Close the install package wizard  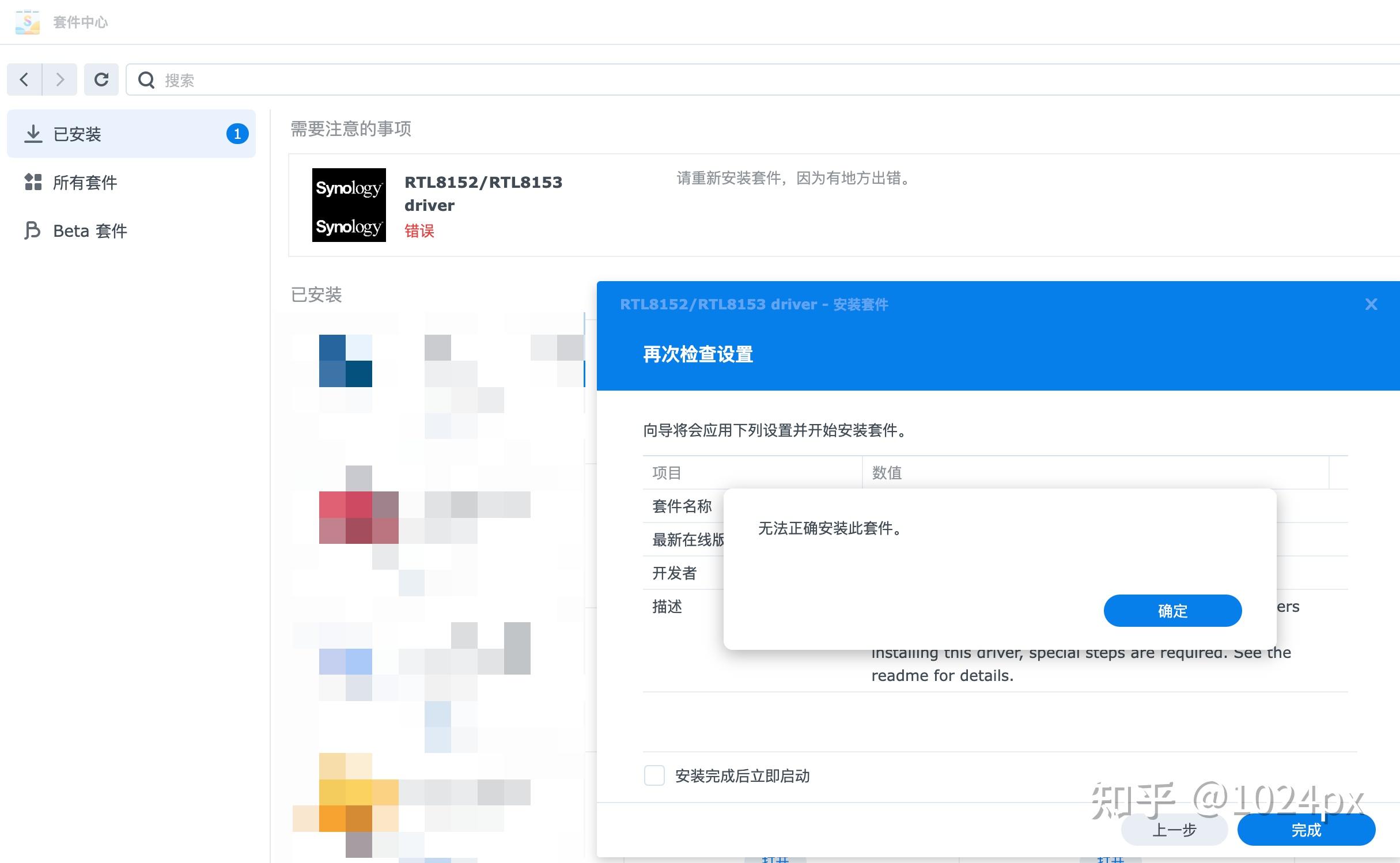point(1371,304)
